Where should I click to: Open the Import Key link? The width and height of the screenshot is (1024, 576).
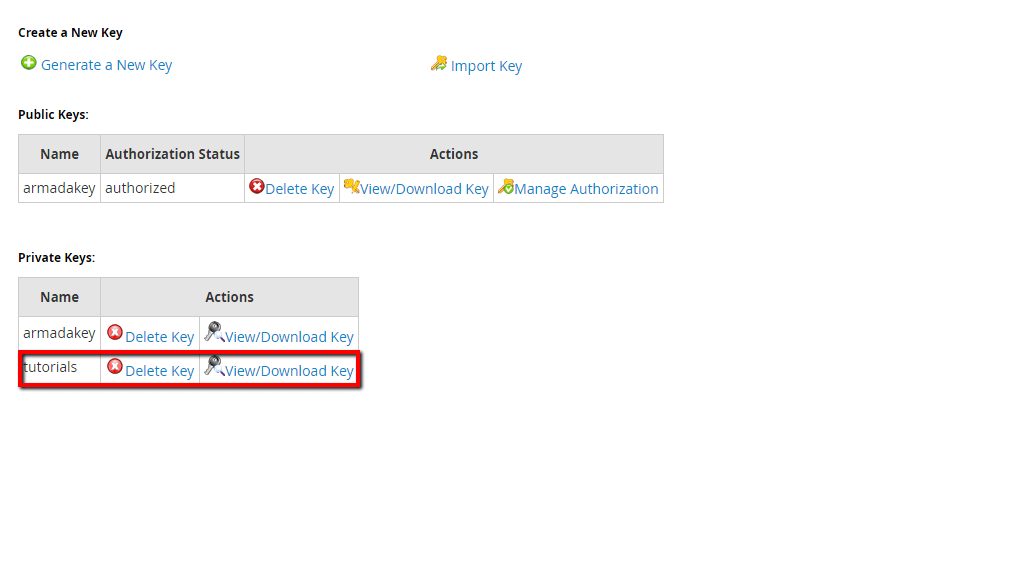pyautogui.click(x=487, y=66)
